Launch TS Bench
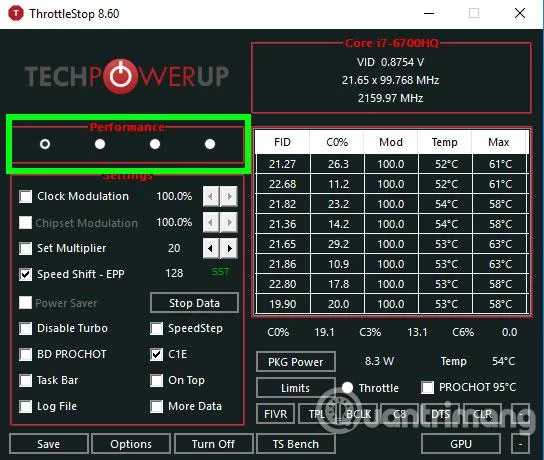Viewport: 544px width, 460px height. (x=296, y=444)
